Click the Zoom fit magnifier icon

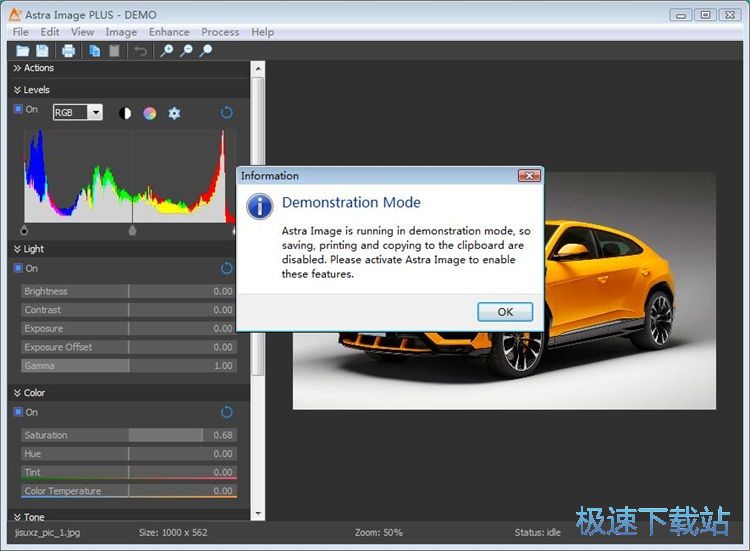206,51
